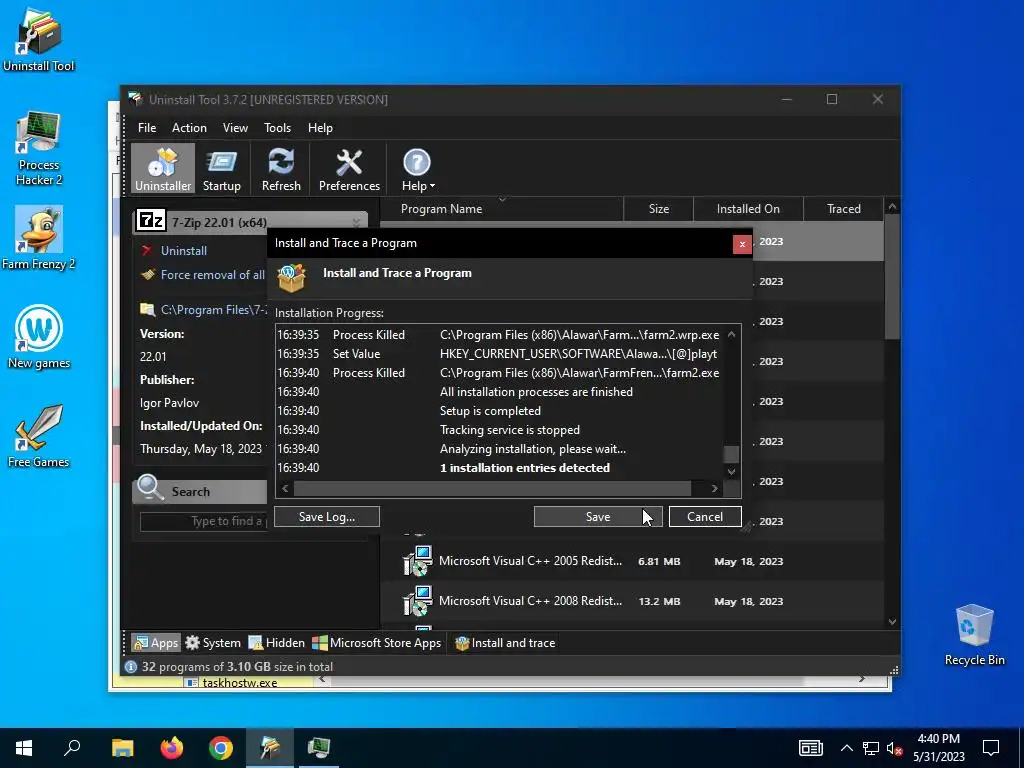
Task: Select Microsoft Visual C++ 2008 Redist row
Action: coord(632,601)
